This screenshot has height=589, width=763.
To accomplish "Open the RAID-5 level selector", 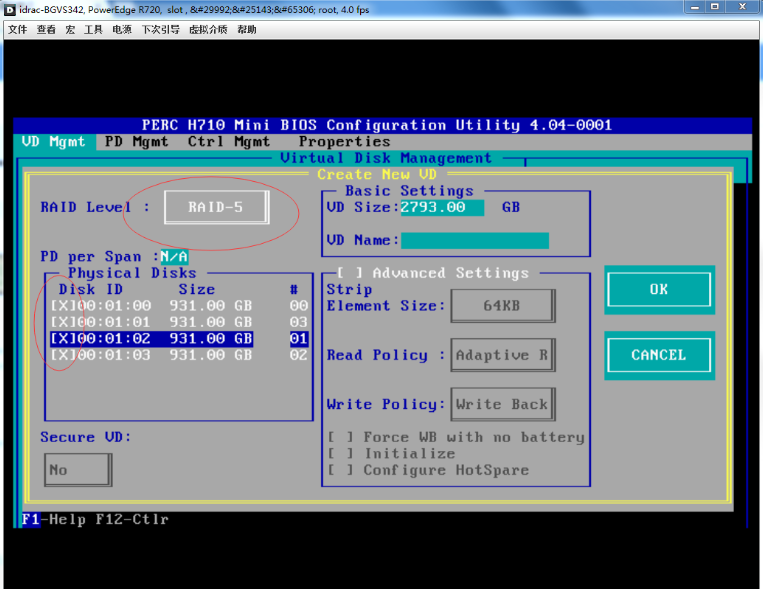I will [x=216, y=207].
